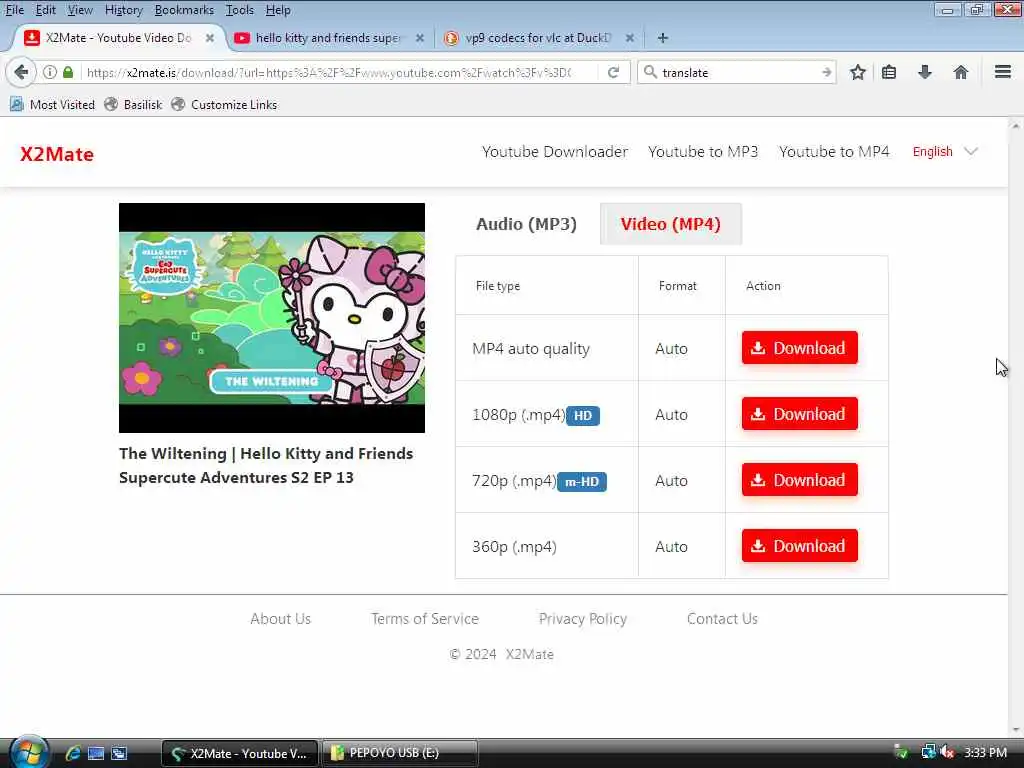This screenshot has width=1024, height=768.
Task: Open the Basilisk bookmark
Action: pos(133,104)
